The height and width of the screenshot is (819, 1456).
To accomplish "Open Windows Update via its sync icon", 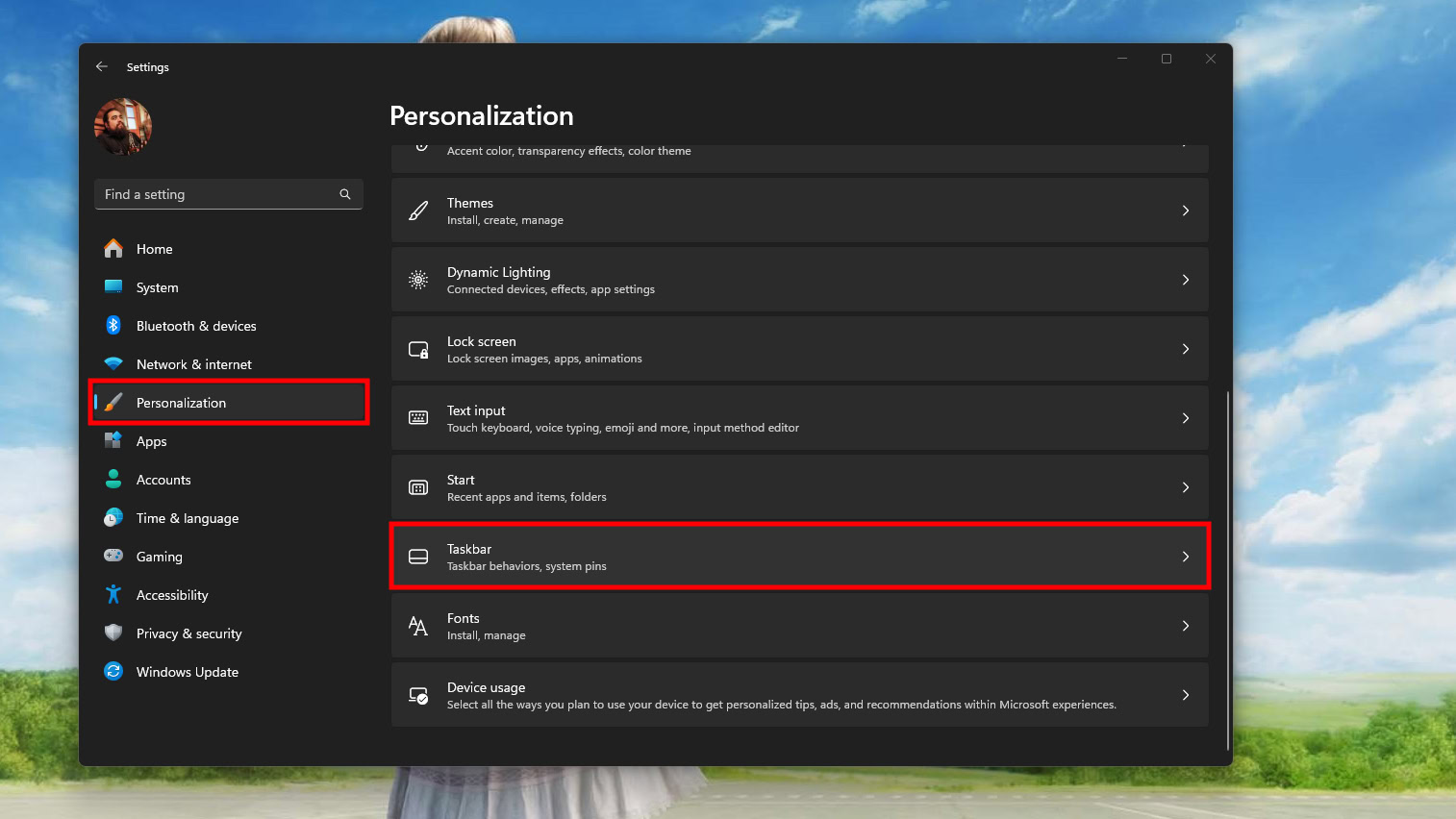I will [x=113, y=672].
